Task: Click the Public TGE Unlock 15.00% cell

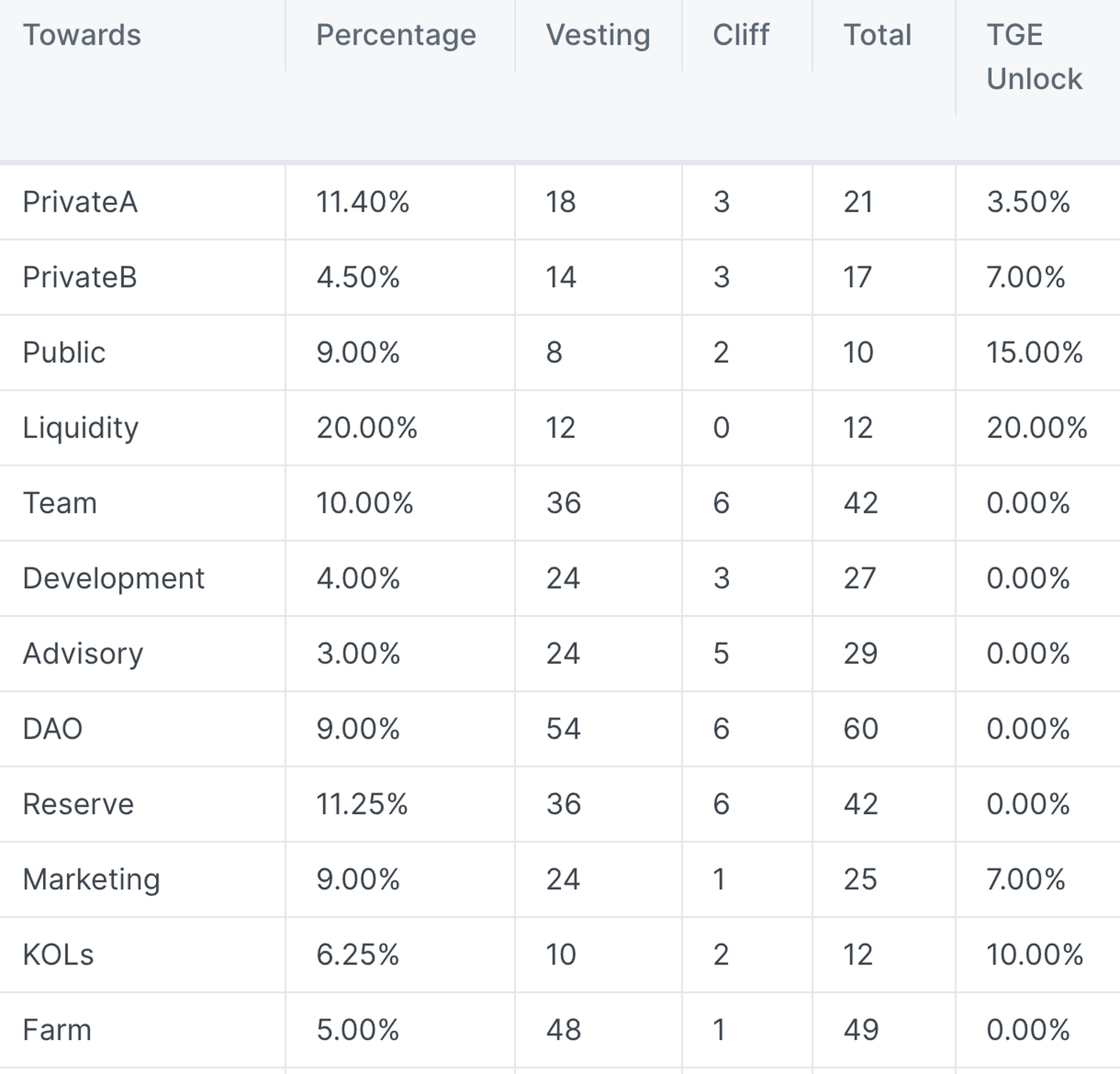Action: (x=1034, y=352)
